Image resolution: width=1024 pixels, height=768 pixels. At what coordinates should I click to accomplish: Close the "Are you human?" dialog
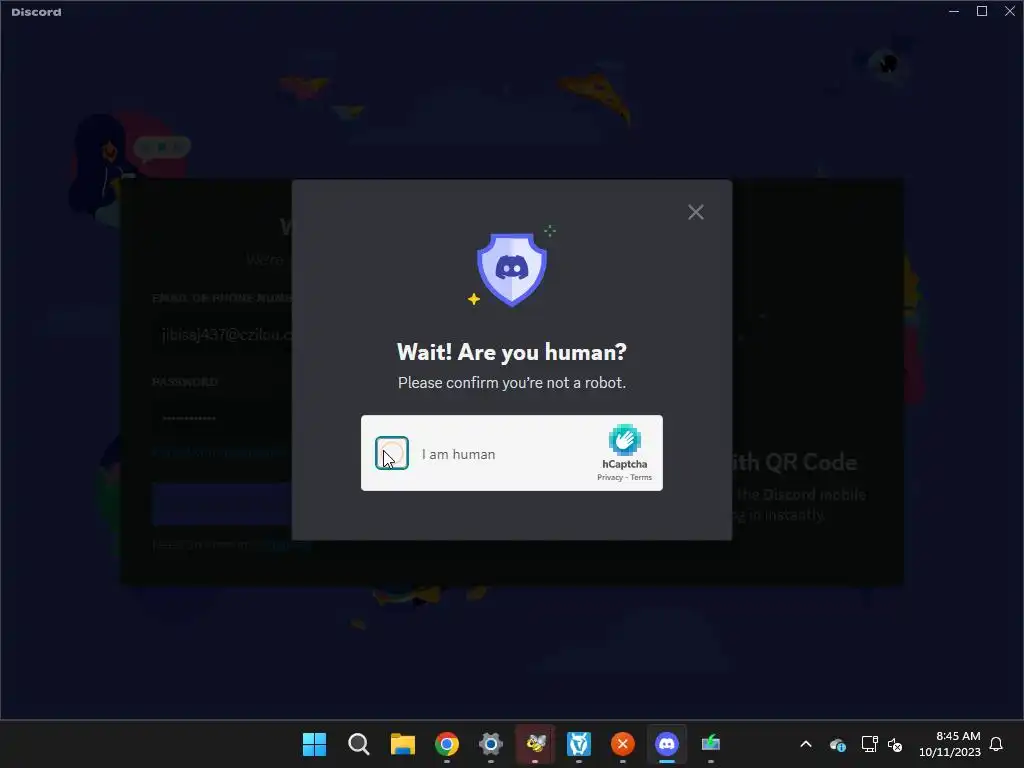(x=696, y=212)
